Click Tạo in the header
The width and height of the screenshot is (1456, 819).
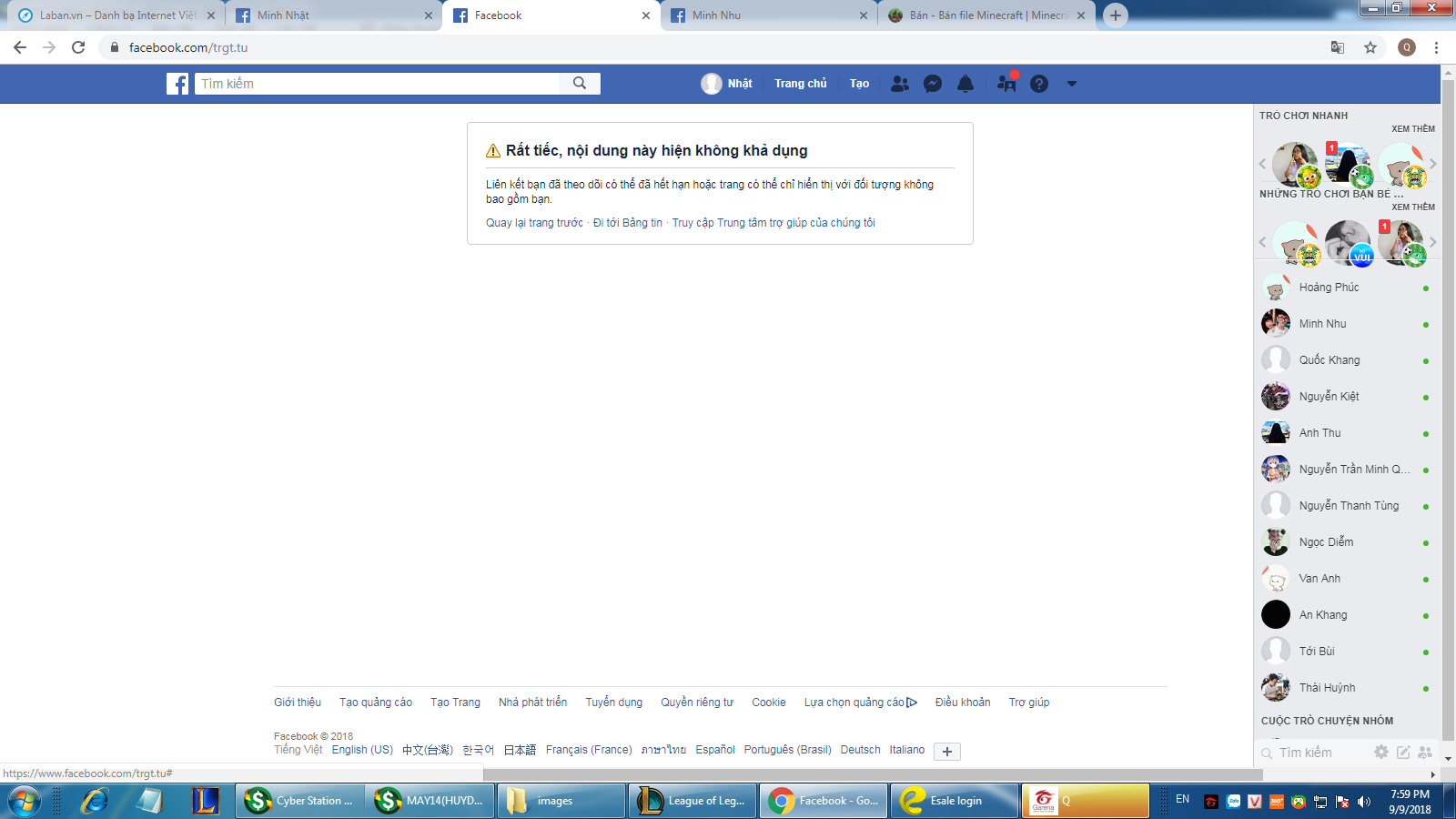(860, 84)
